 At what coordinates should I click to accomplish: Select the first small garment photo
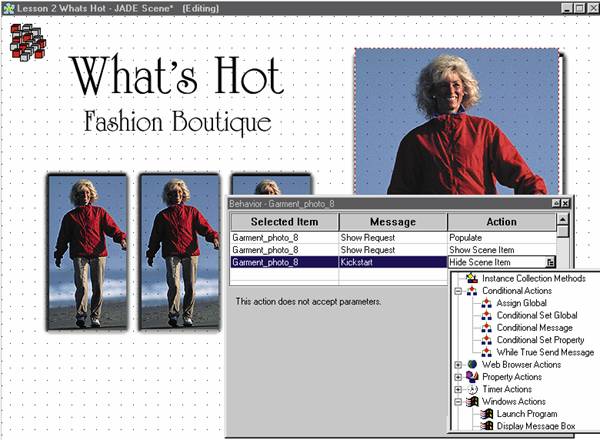click(88, 252)
